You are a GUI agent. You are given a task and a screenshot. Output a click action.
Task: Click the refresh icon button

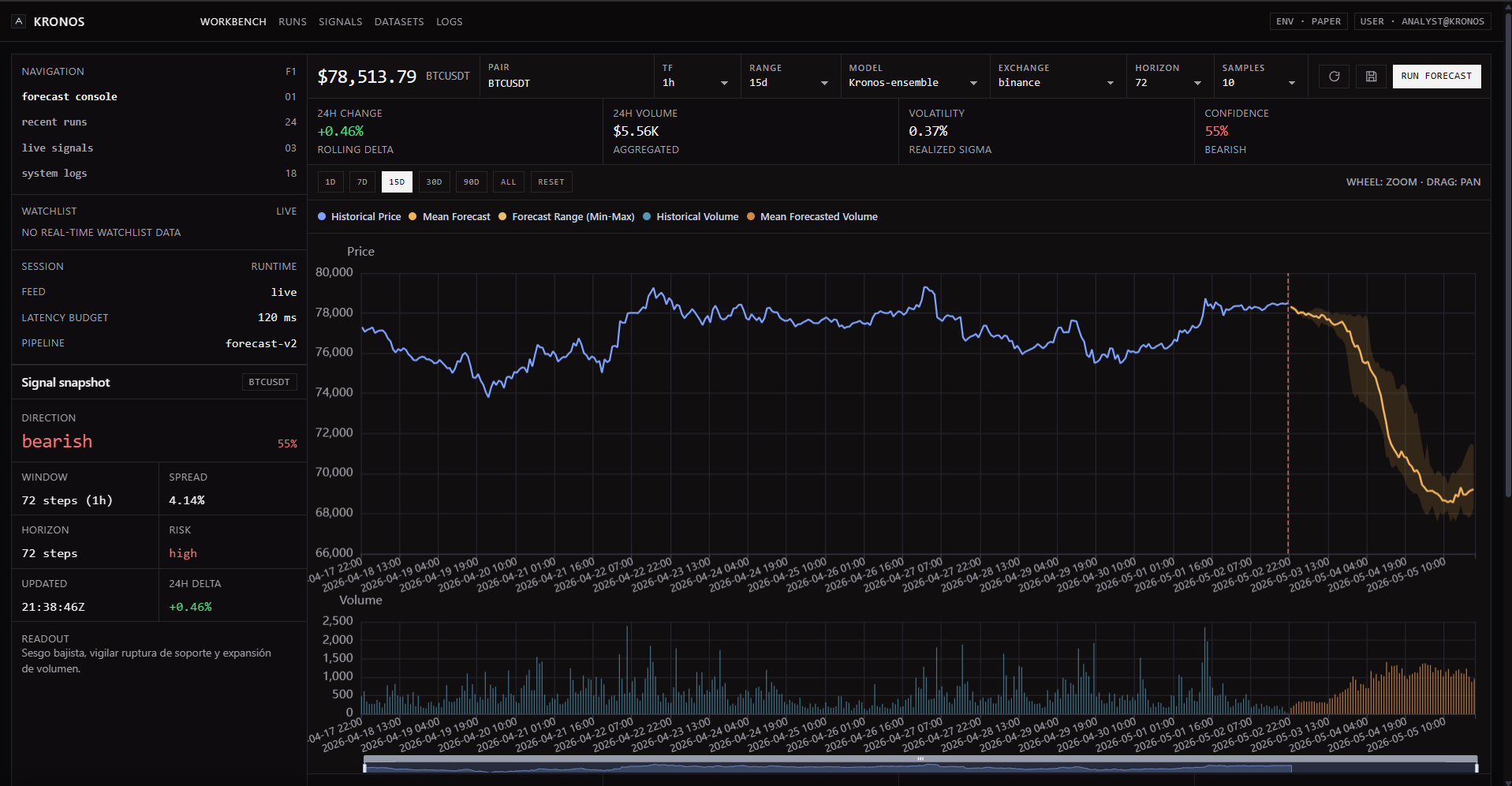tap(1334, 77)
